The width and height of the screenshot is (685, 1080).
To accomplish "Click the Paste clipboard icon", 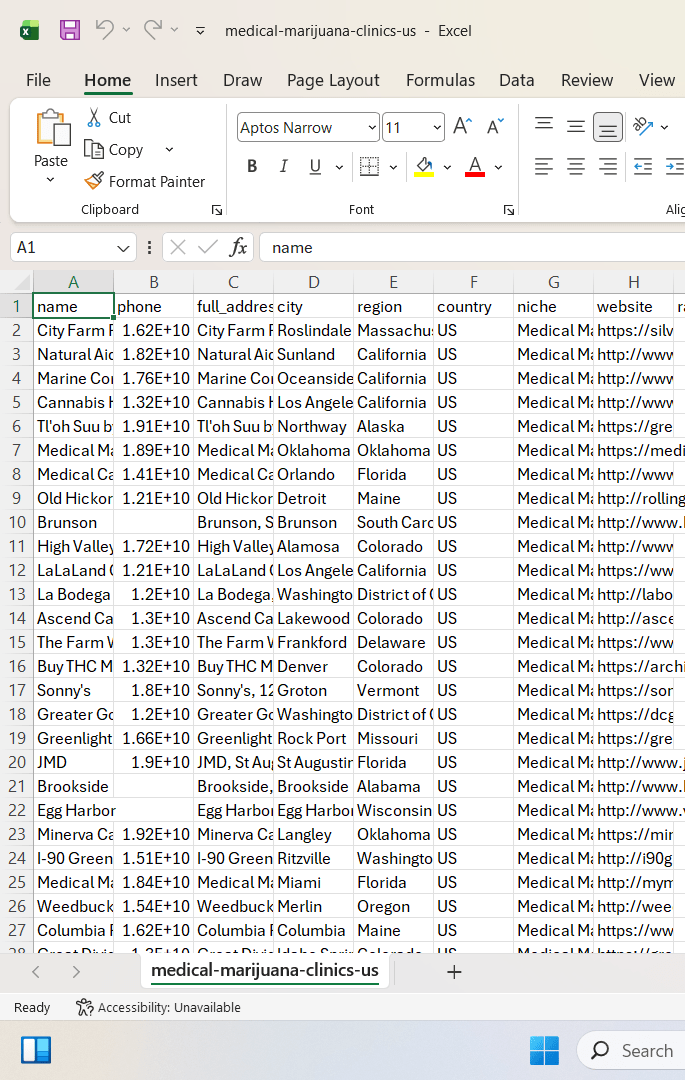I will tap(52, 128).
